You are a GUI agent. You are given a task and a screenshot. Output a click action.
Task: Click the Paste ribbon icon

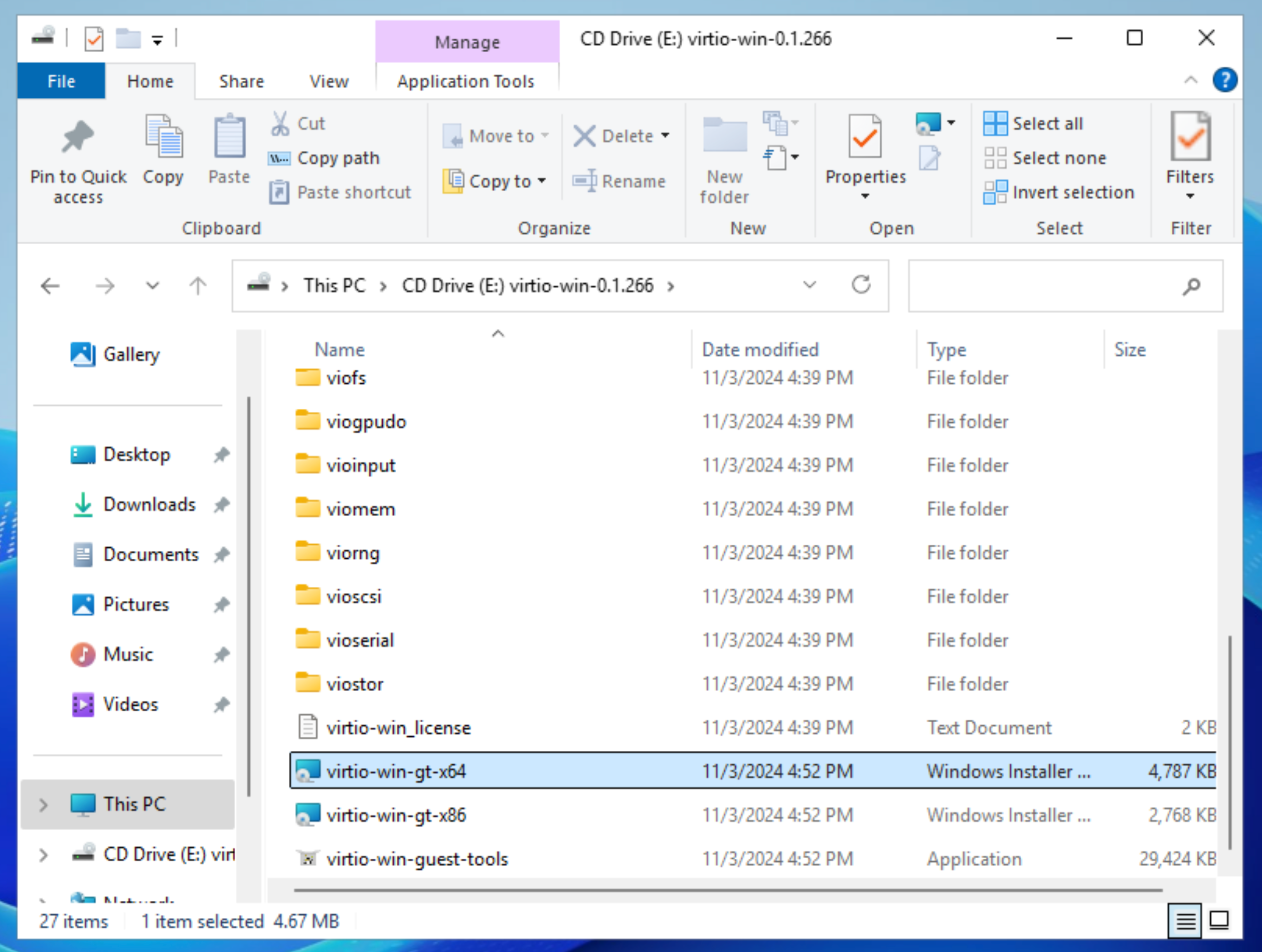(229, 136)
